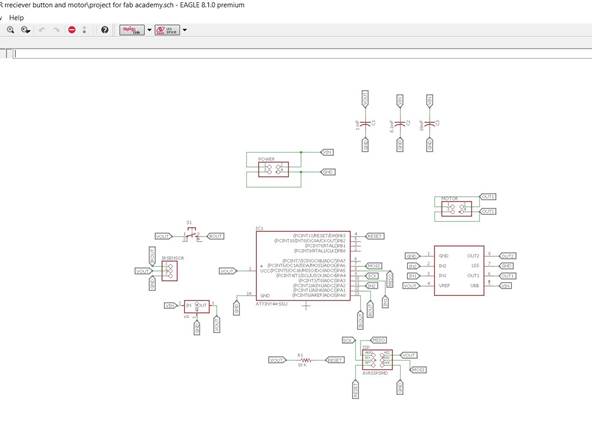Click the SCK label above AVRISP header
This screenshot has height=426, width=592.
tap(348, 340)
